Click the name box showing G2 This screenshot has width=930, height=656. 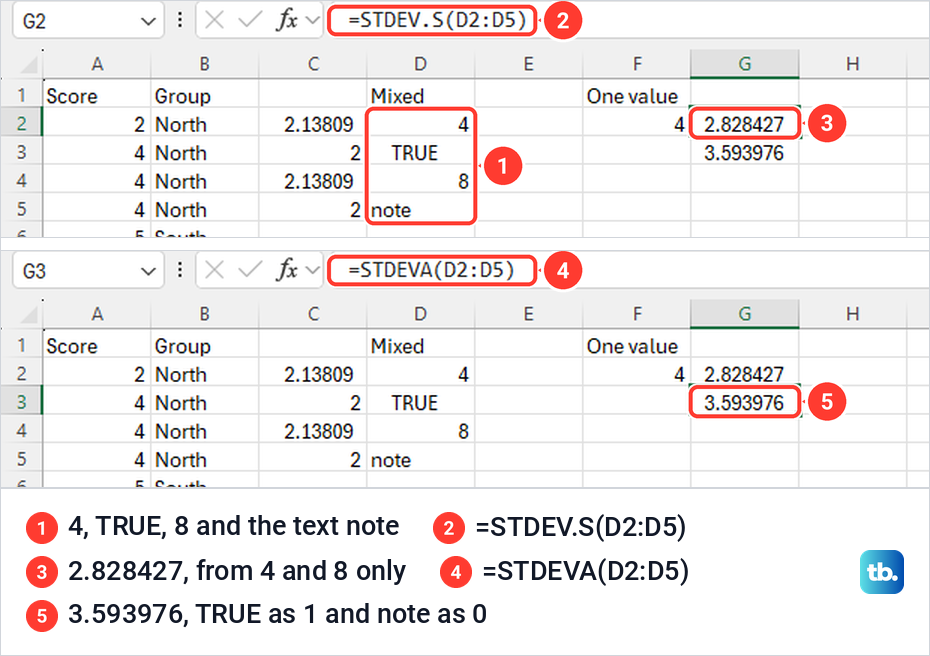(x=88, y=21)
